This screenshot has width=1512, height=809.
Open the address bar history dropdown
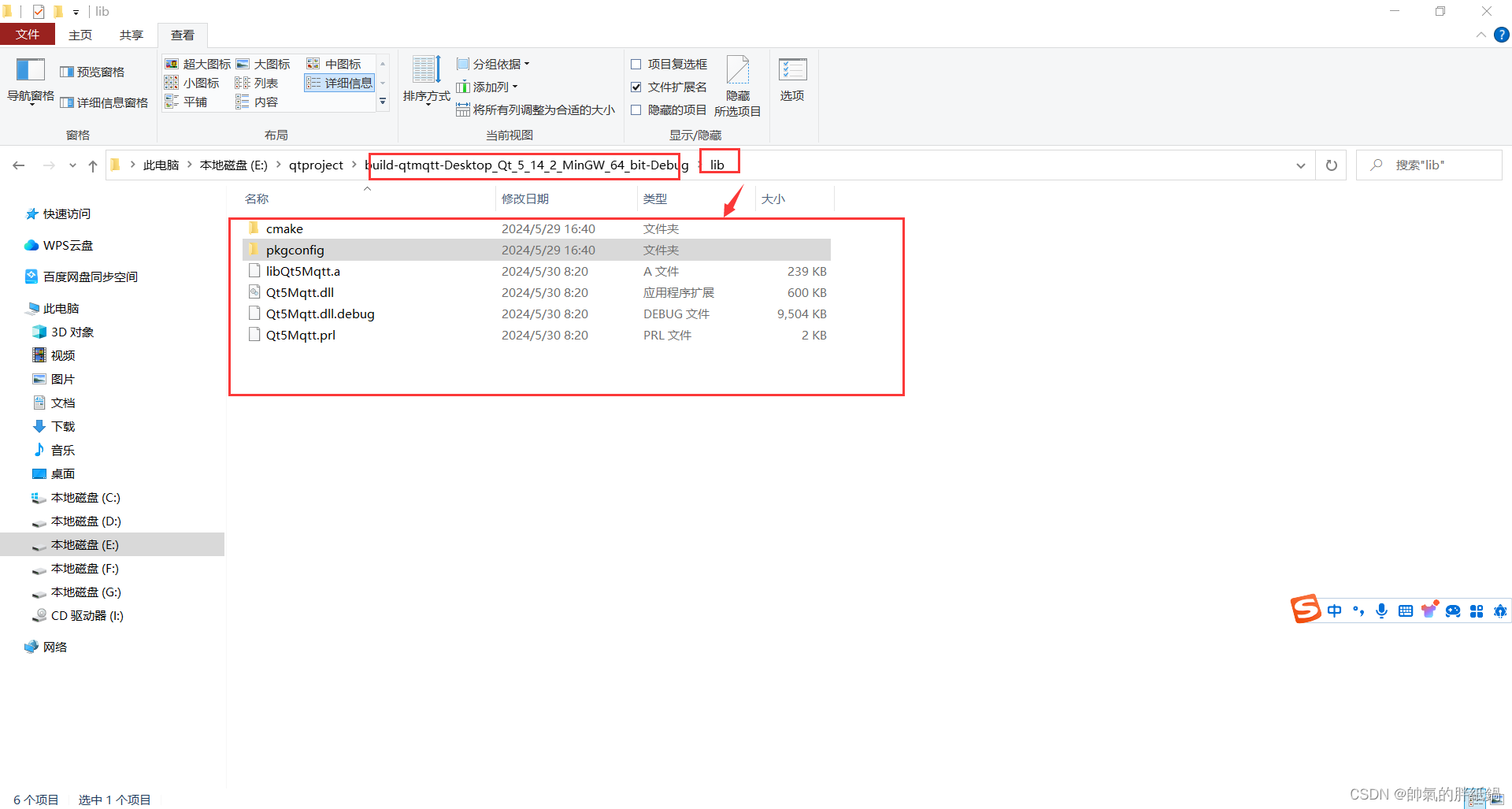1301,165
